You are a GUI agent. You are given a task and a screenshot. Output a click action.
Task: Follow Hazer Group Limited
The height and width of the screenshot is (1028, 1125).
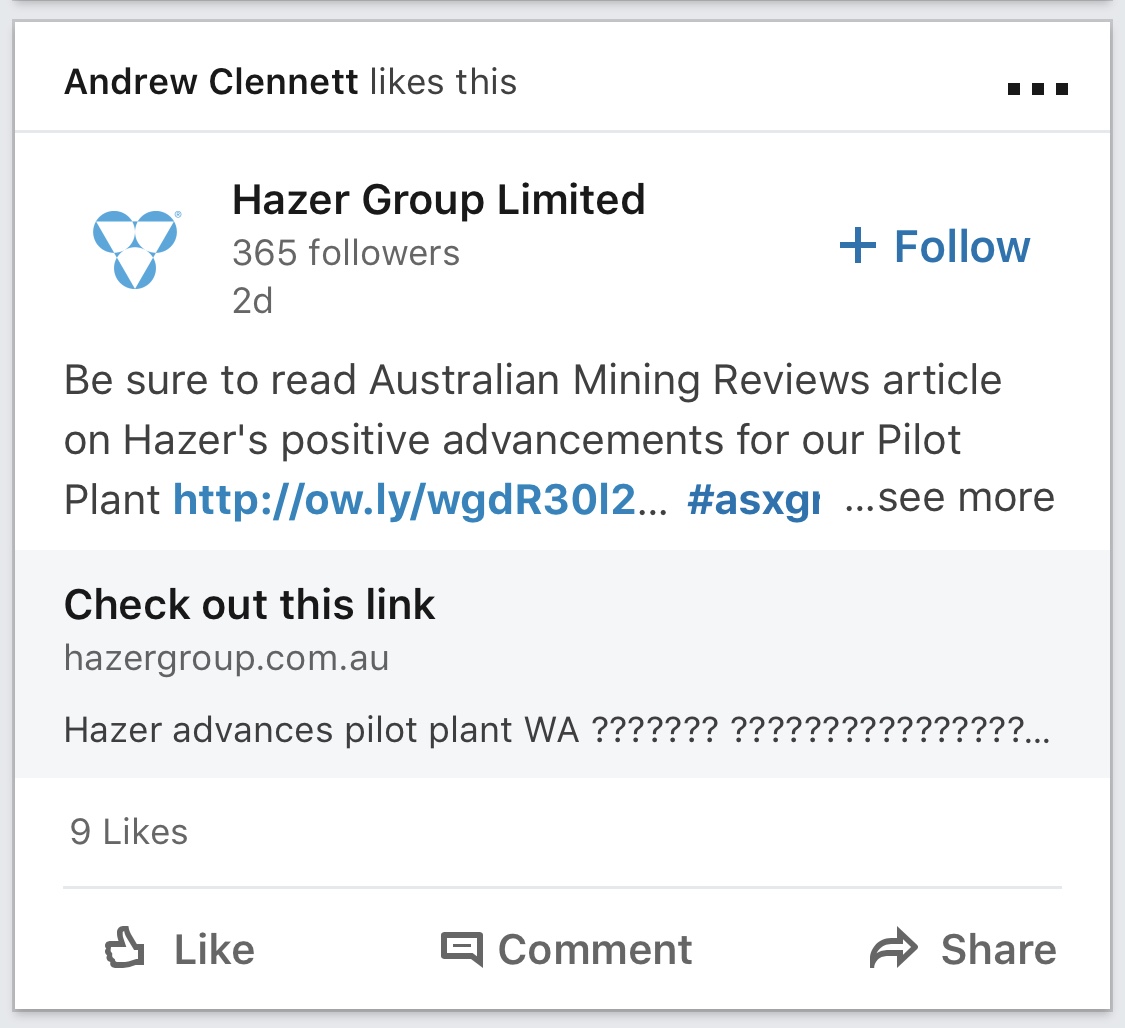(935, 246)
